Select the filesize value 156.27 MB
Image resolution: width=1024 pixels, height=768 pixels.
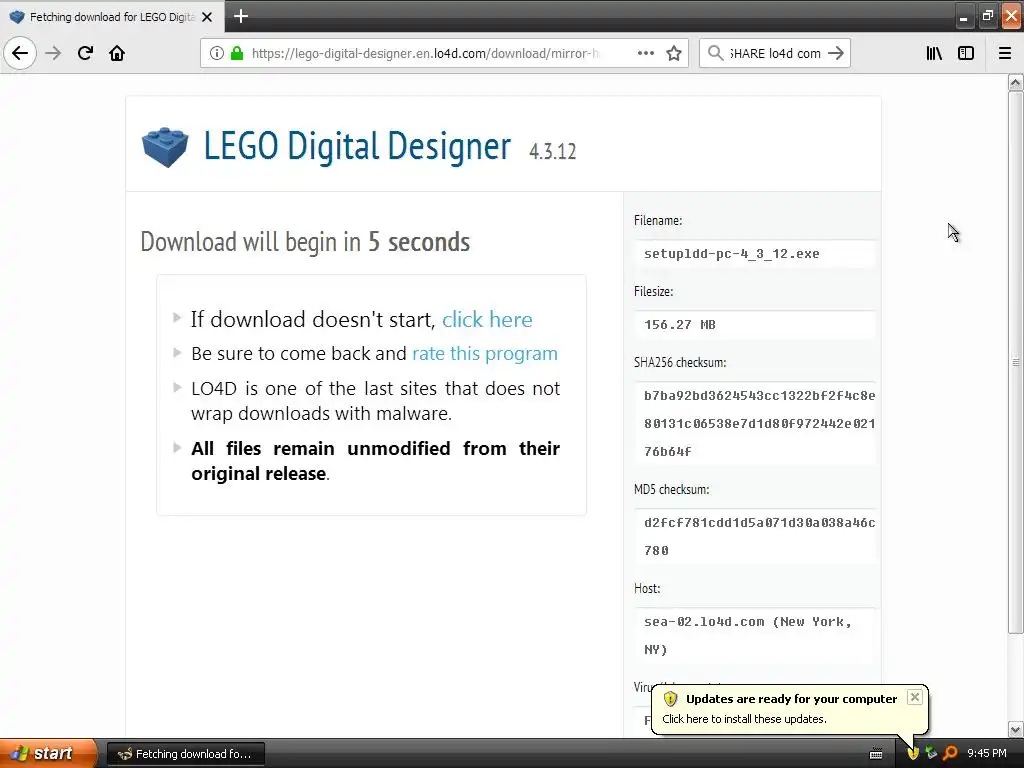coord(680,325)
